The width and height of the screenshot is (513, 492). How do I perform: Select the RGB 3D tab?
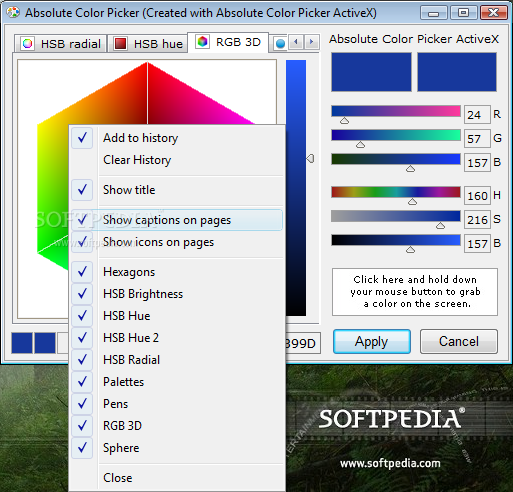(x=228, y=42)
